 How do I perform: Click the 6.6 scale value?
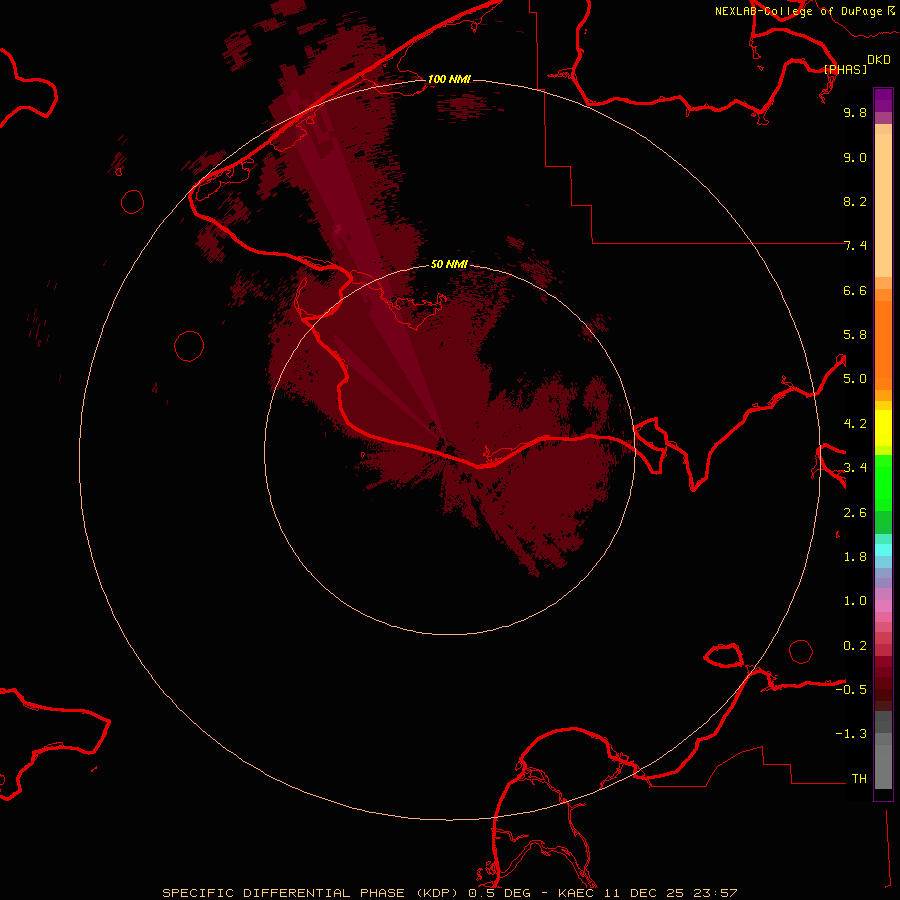[x=855, y=290]
